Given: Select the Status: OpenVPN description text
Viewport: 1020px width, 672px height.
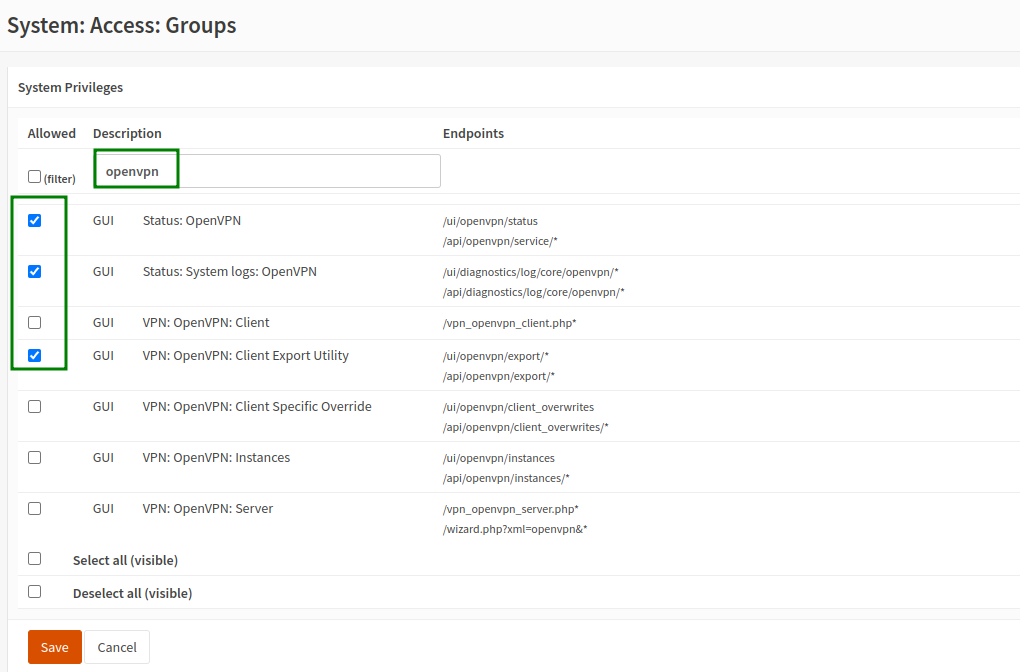Looking at the screenshot, I should (192, 221).
